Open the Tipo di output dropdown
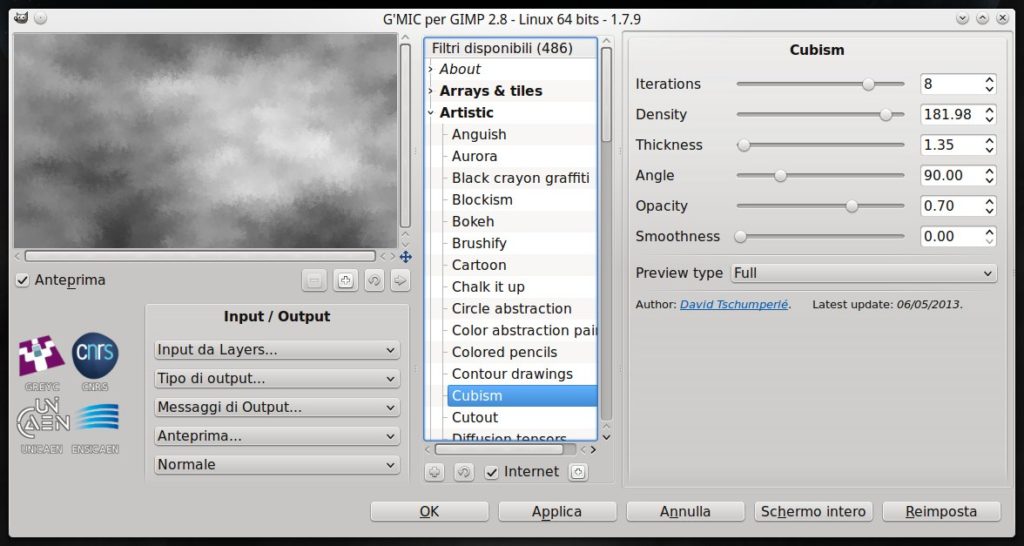The width and height of the screenshot is (1024, 546). click(x=277, y=379)
